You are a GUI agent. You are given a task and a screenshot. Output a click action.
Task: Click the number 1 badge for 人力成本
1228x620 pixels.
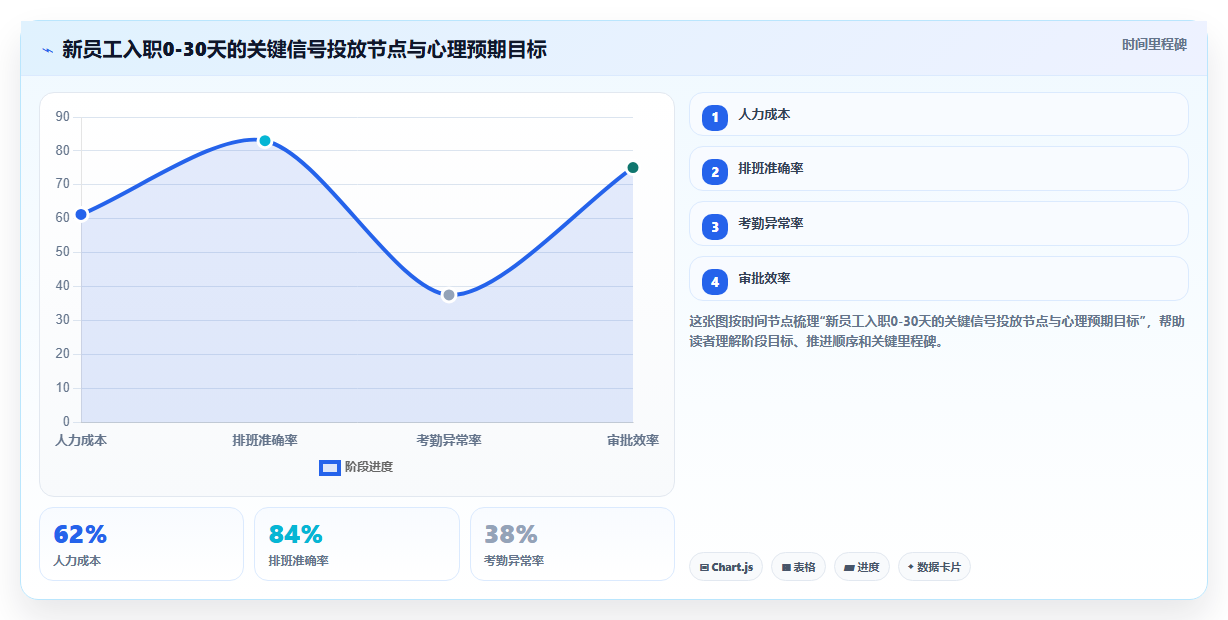(x=715, y=118)
